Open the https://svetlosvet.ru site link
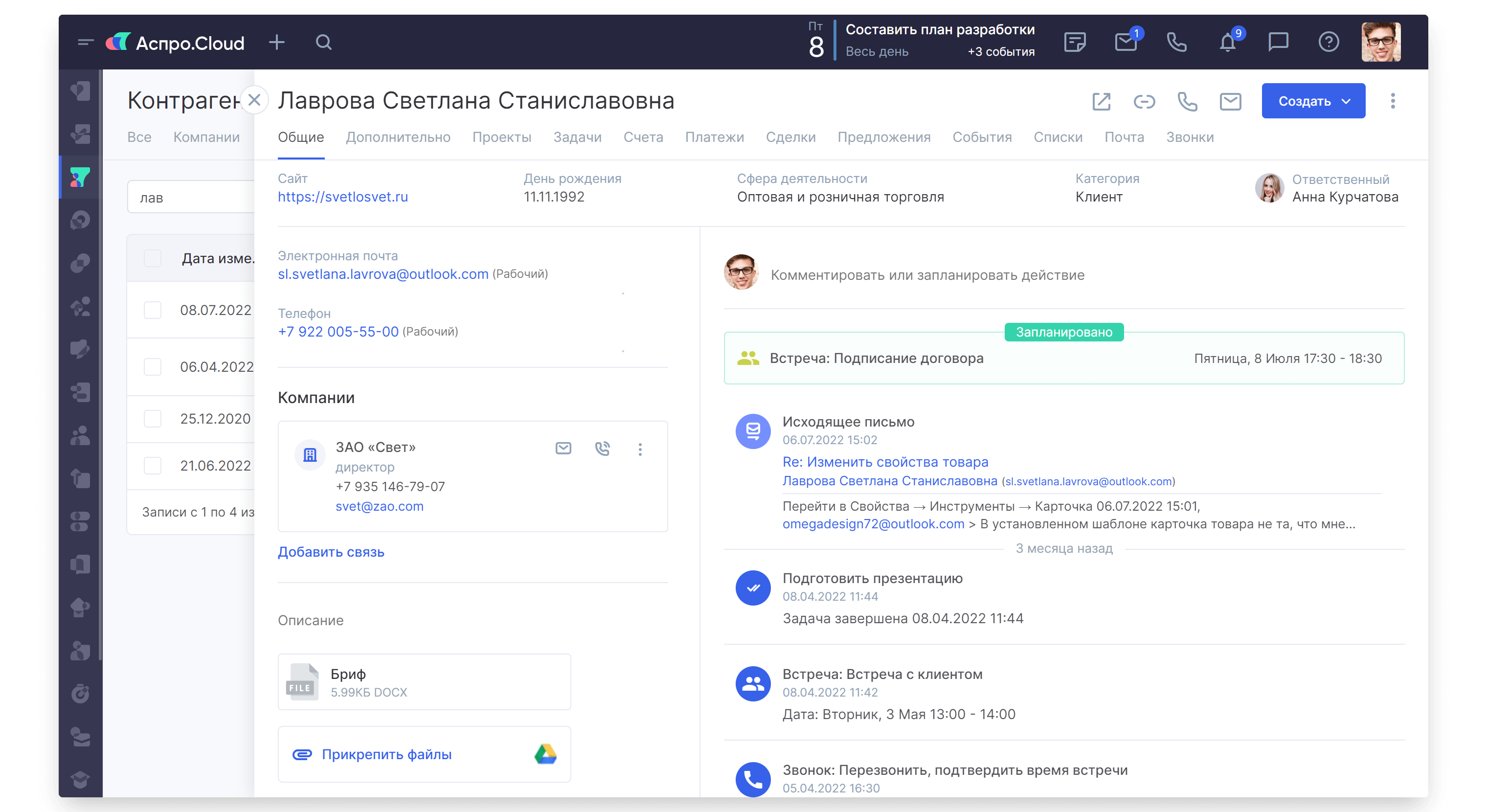The width and height of the screenshot is (1487, 812). pos(342,197)
